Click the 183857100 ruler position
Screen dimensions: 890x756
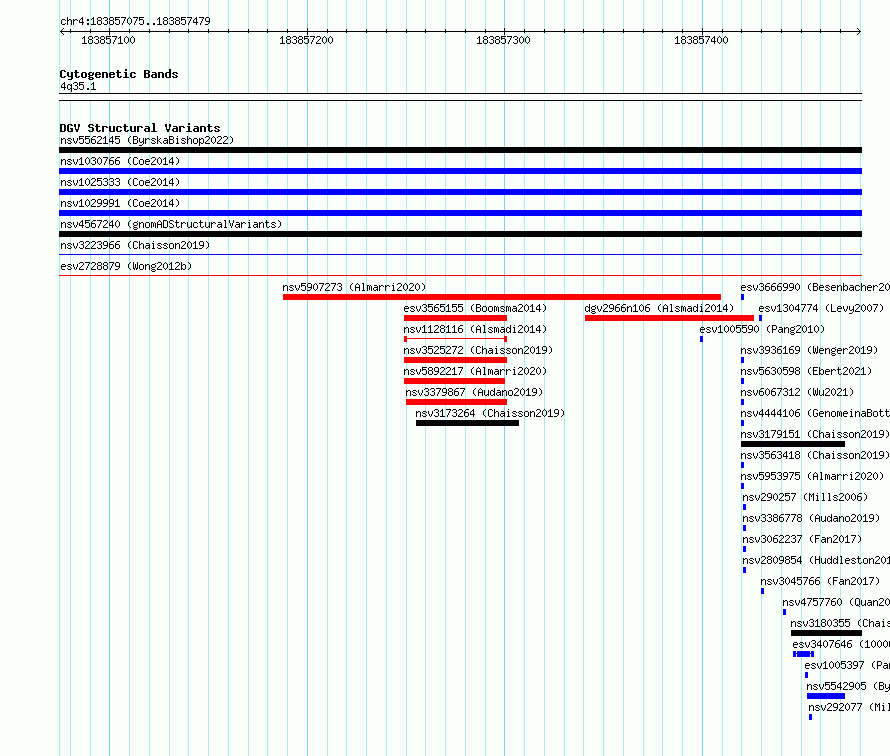coord(108,40)
